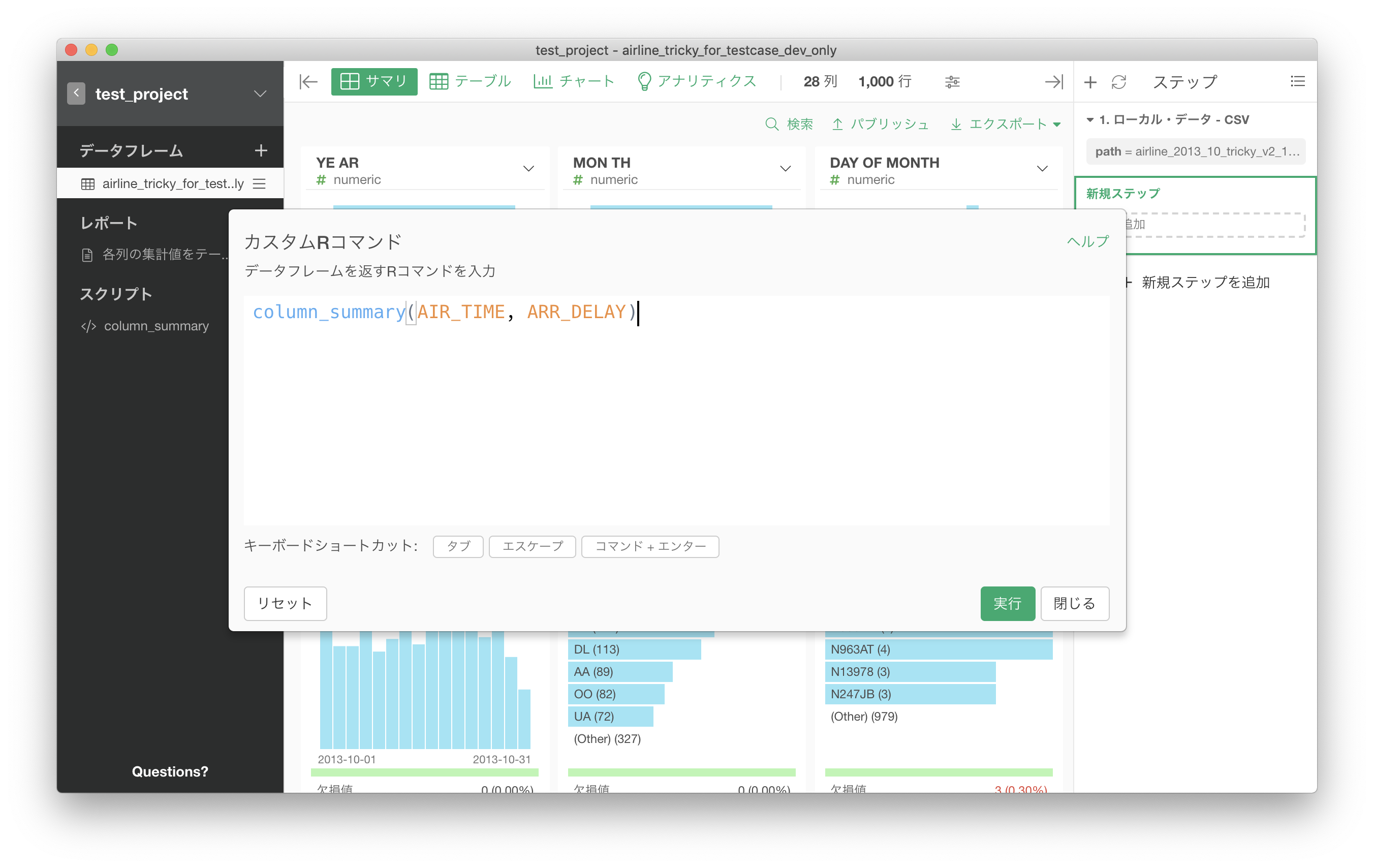Screen dimensions: 1374x868
Task: Collapse right panel with arrow icon
Action: [x=1053, y=82]
